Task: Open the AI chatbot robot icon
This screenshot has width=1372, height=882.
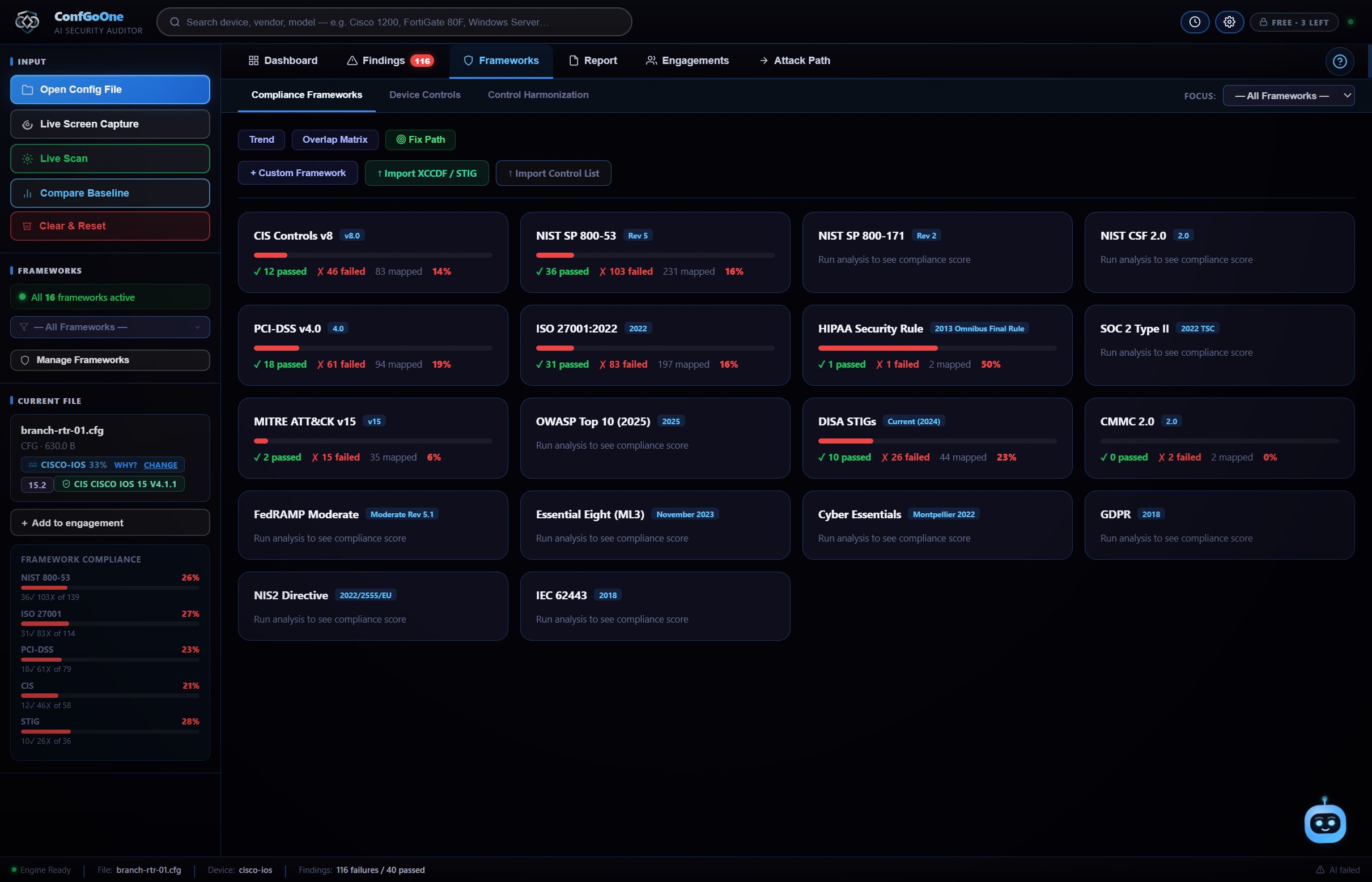Action: point(1324,821)
